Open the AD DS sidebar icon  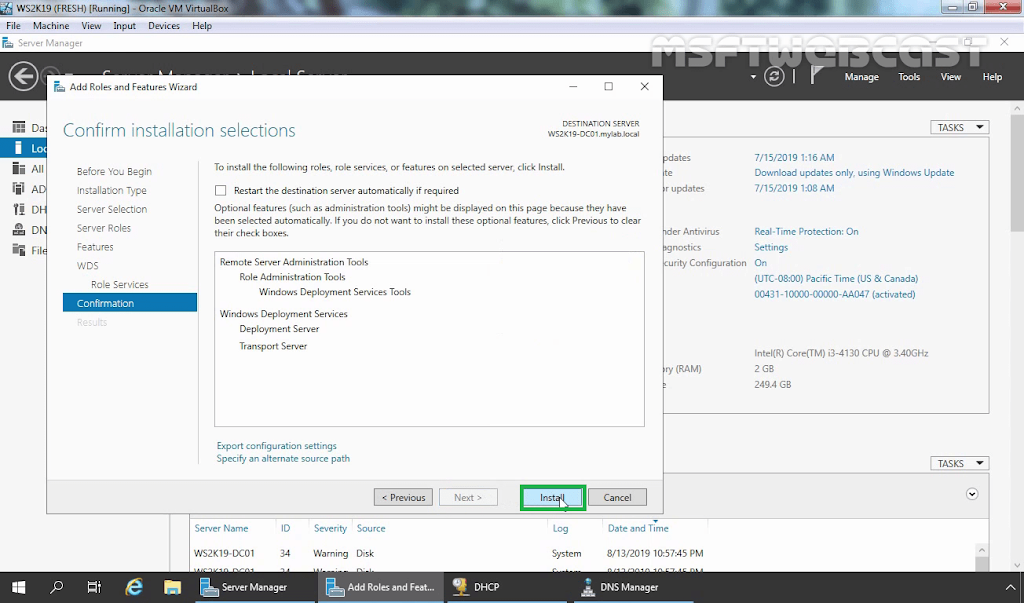19,189
